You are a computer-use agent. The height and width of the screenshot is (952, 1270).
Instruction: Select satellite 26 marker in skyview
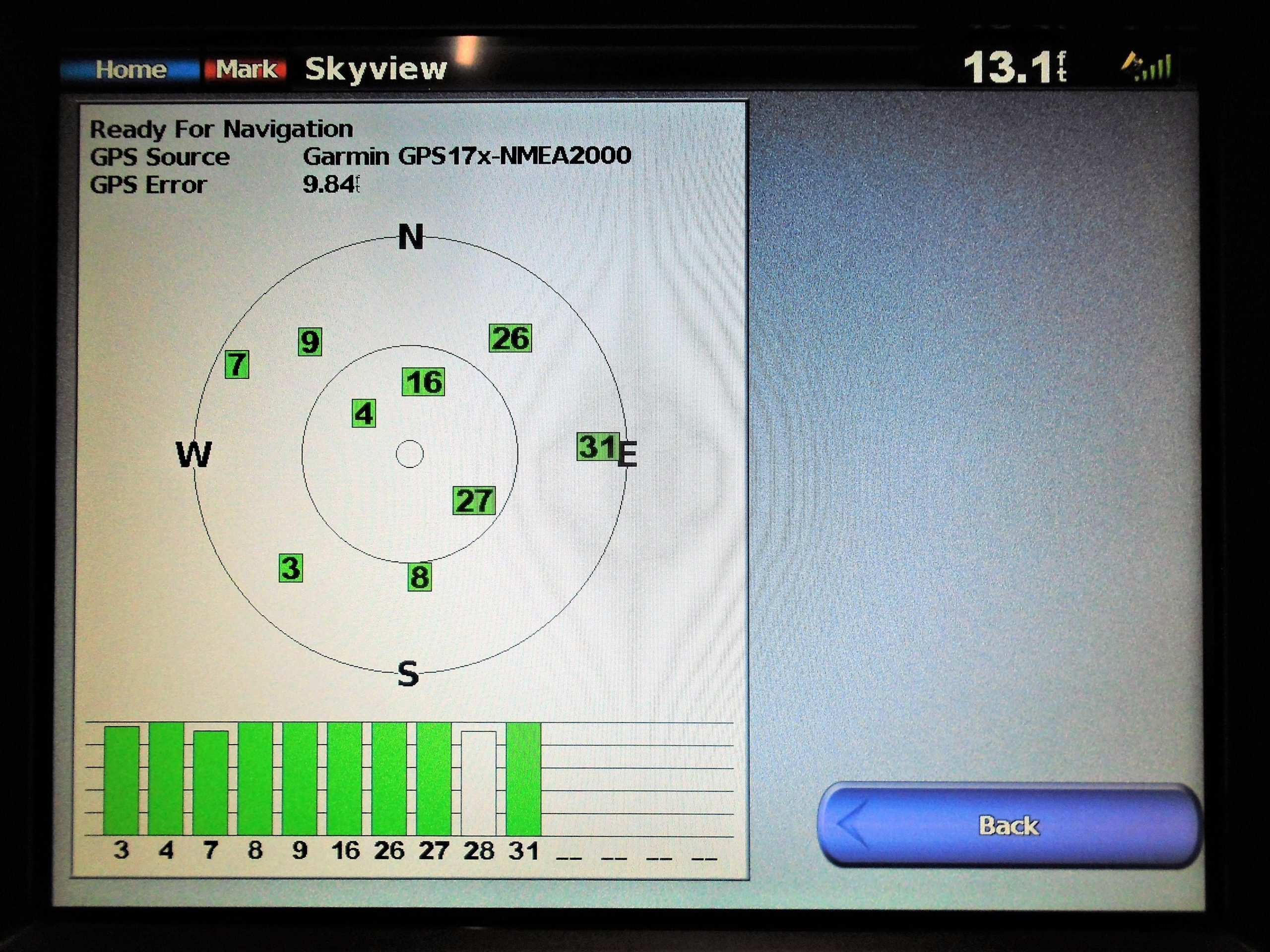(x=510, y=338)
